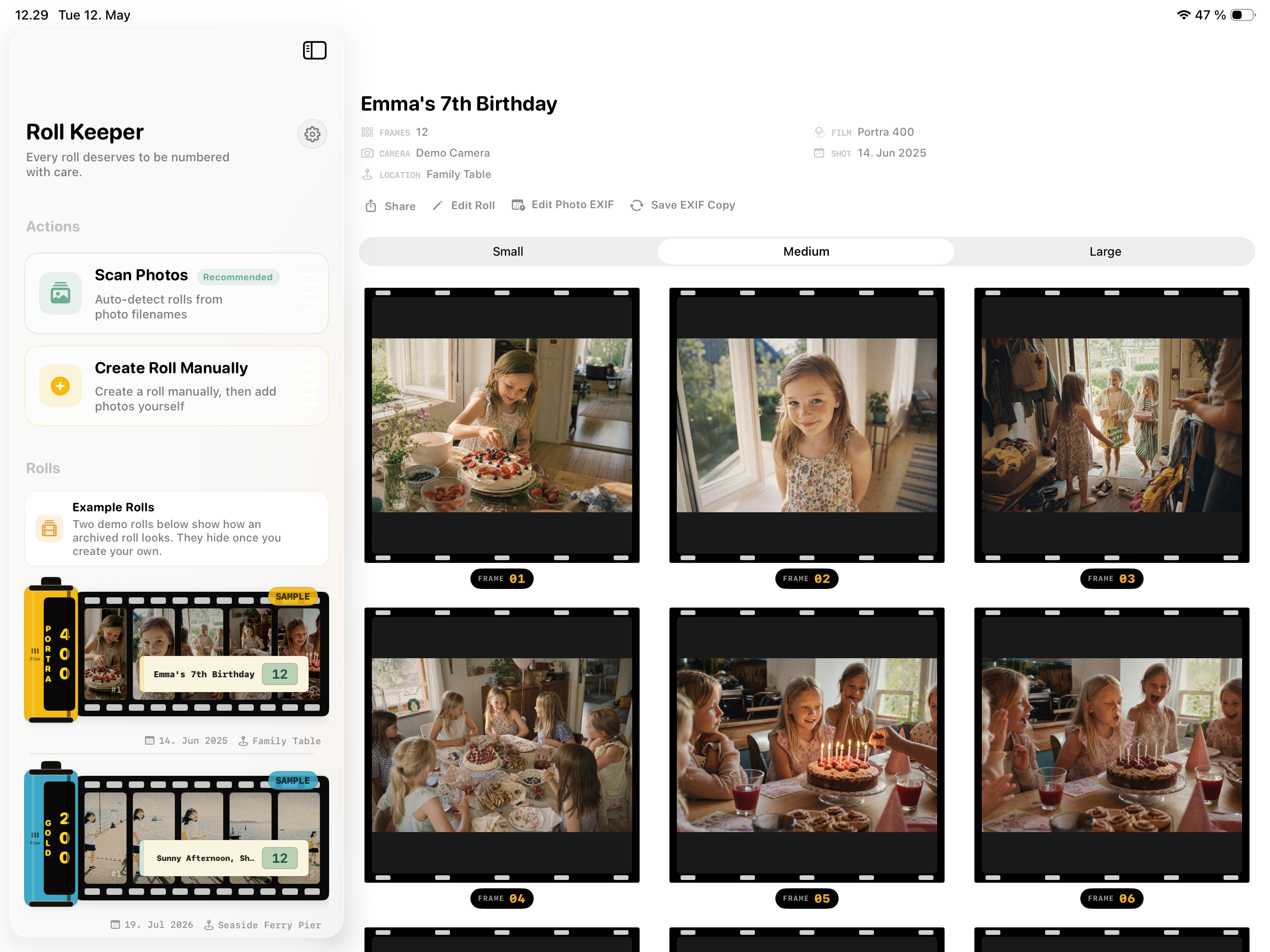Image resolution: width=1270 pixels, height=952 pixels.
Task: Open frame 05 birthday candles photo
Action: pyautogui.click(x=807, y=745)
